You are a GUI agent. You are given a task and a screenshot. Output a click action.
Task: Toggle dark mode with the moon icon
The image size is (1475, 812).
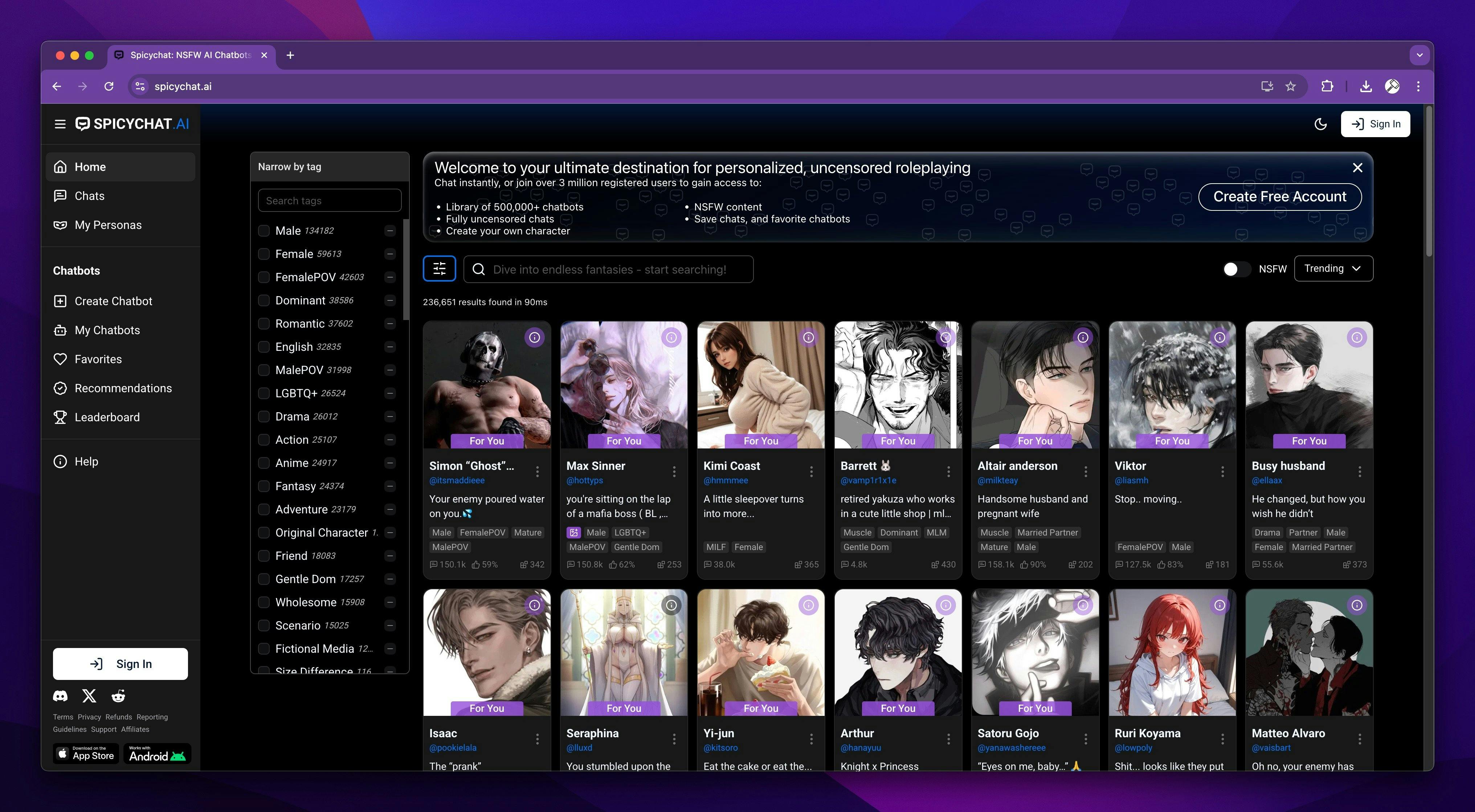coord(1321,124)
